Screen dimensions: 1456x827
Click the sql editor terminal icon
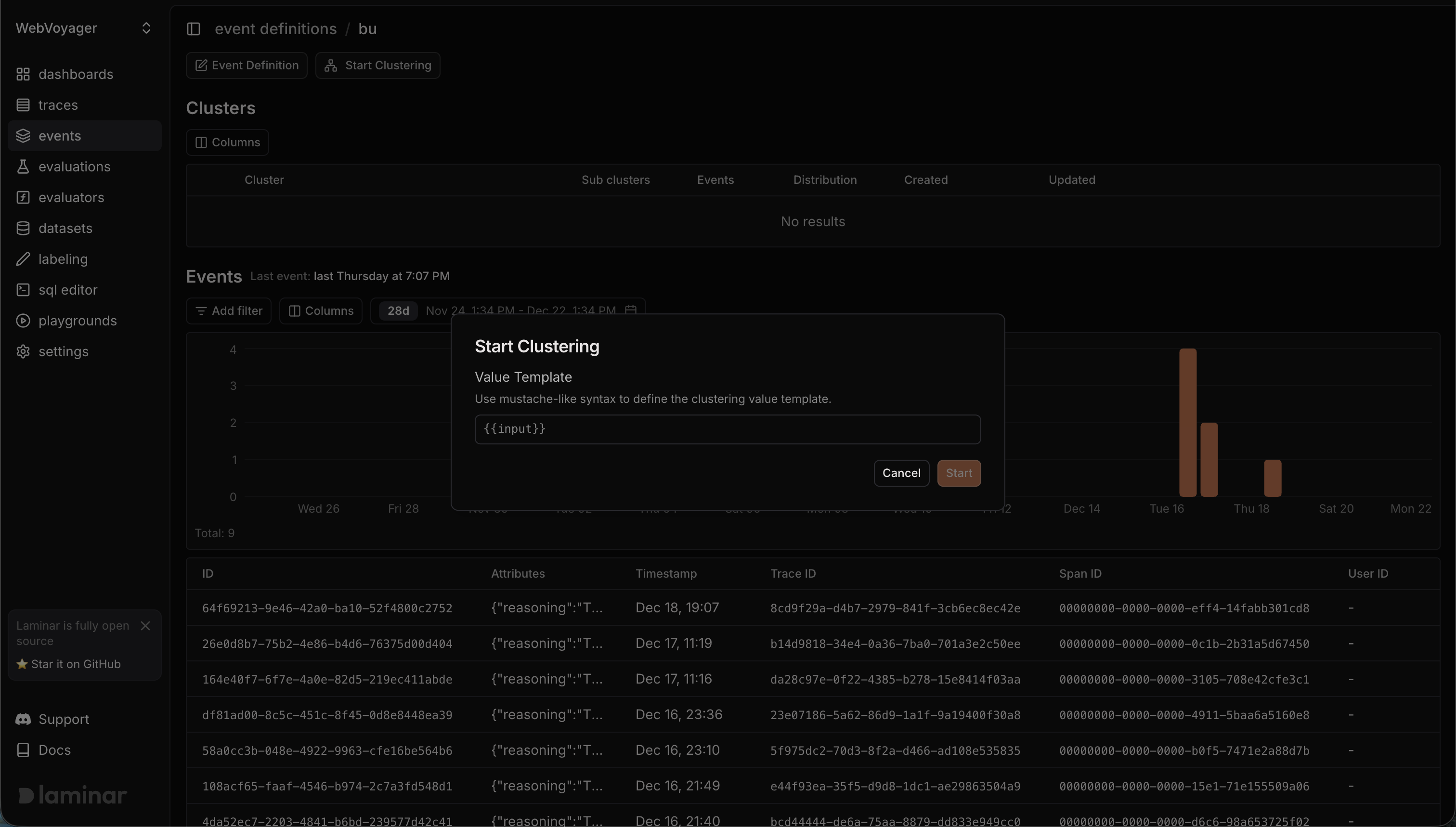click(x=23, y=290)
